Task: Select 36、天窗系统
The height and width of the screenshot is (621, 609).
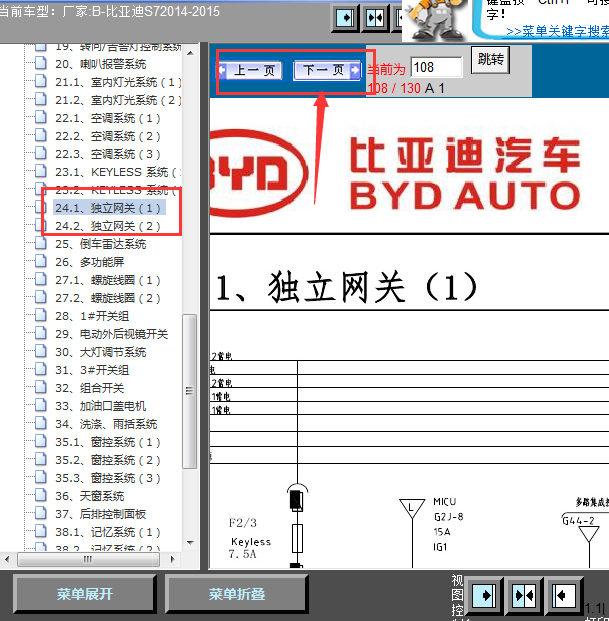Action: click(x=89, y=496)
